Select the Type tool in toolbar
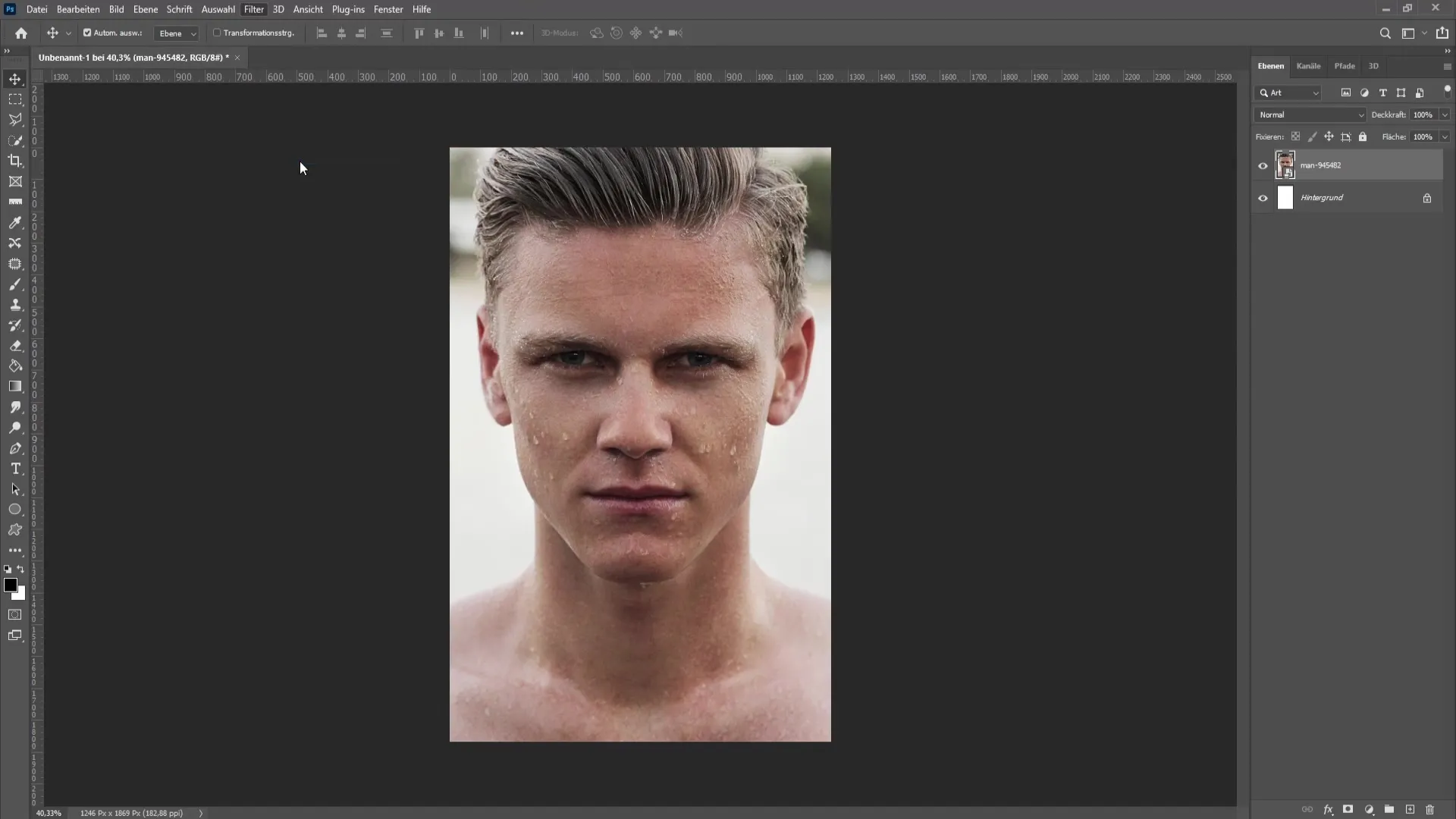 pos(15,470)
